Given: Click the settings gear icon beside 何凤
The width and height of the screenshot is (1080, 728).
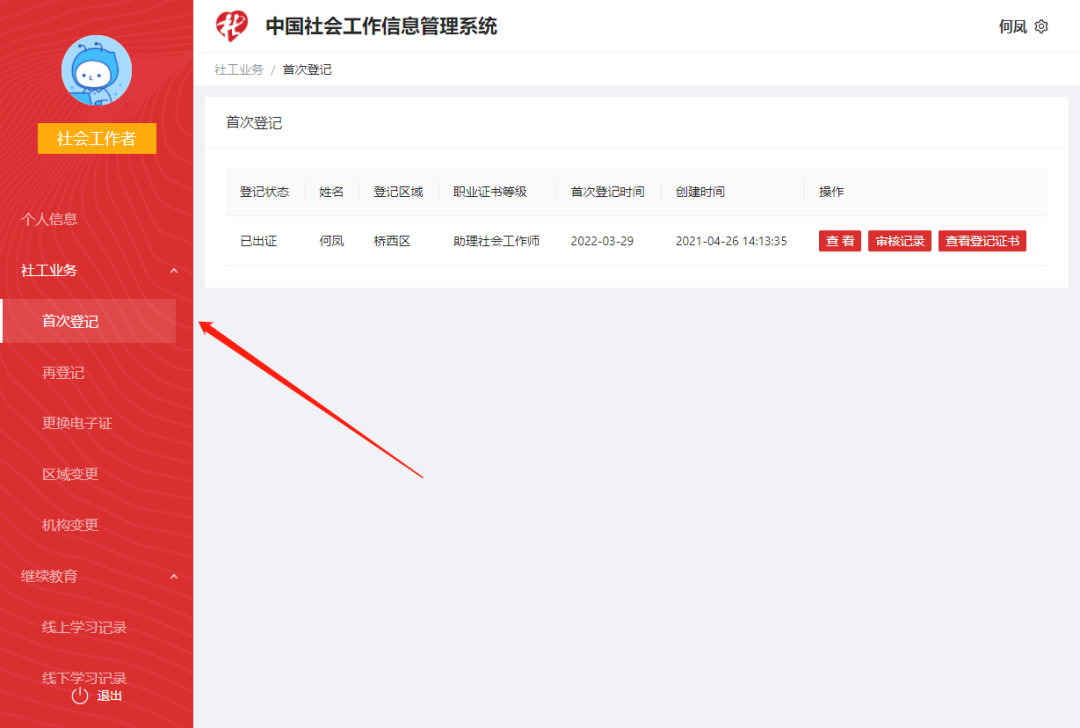Looking at the screenshot, I should click(x=1041, y=26).
